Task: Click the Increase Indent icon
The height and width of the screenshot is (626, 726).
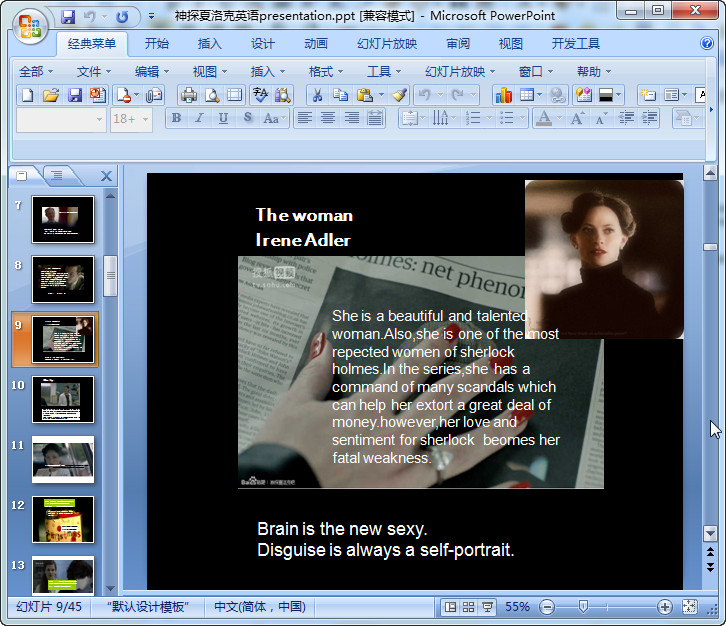Action: point(650,119)
